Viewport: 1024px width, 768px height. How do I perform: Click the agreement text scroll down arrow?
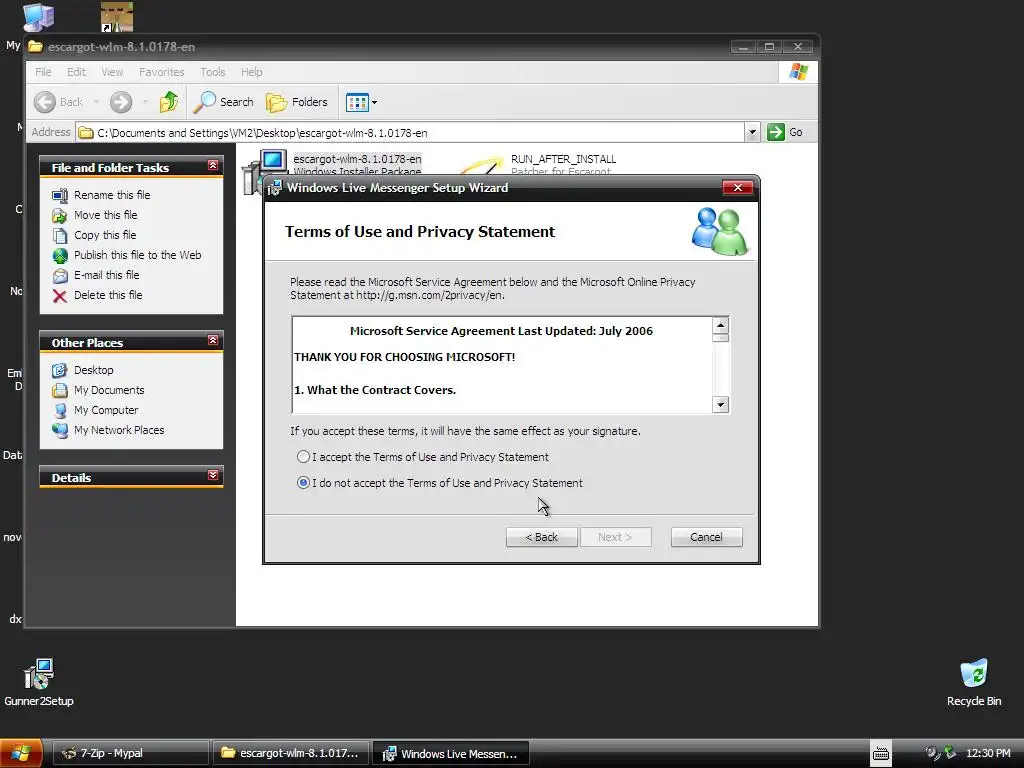pos(720,404)
